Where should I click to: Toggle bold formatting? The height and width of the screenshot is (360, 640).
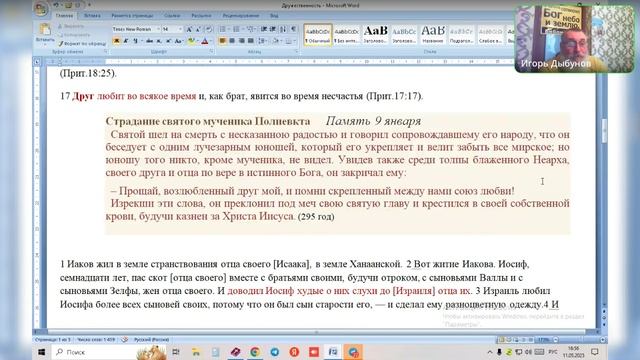(116, 41)
